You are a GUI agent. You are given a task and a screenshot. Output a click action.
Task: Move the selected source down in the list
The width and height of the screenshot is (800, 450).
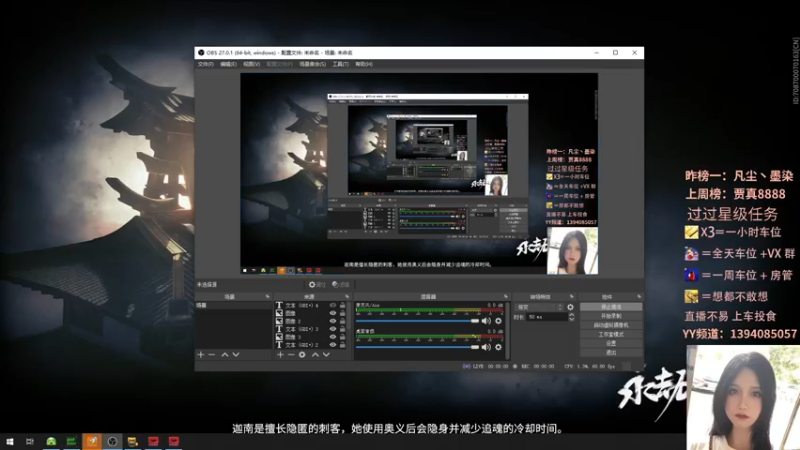click(327, 355)
